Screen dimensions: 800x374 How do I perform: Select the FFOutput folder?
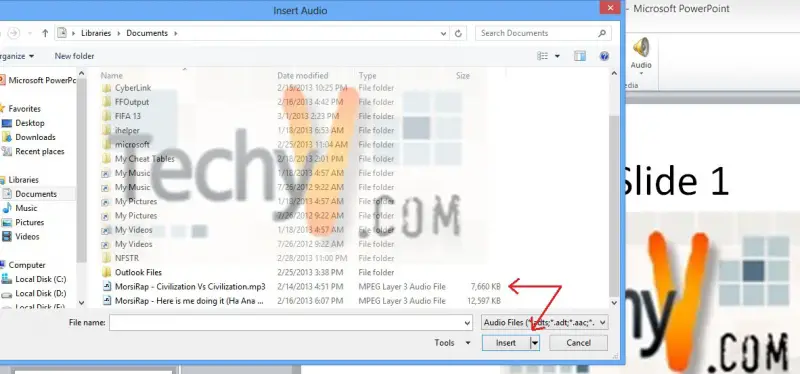pos(132,102)
